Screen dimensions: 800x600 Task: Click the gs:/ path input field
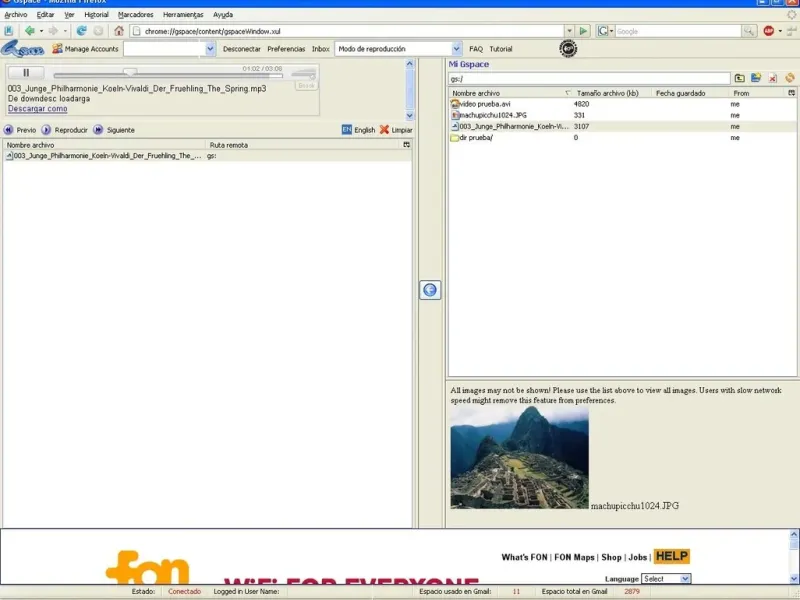click(x=589, y=79)
